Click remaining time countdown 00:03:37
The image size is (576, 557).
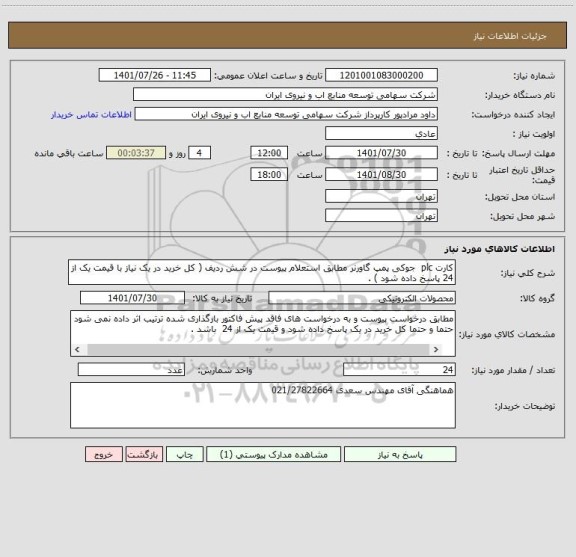point(136,153)
